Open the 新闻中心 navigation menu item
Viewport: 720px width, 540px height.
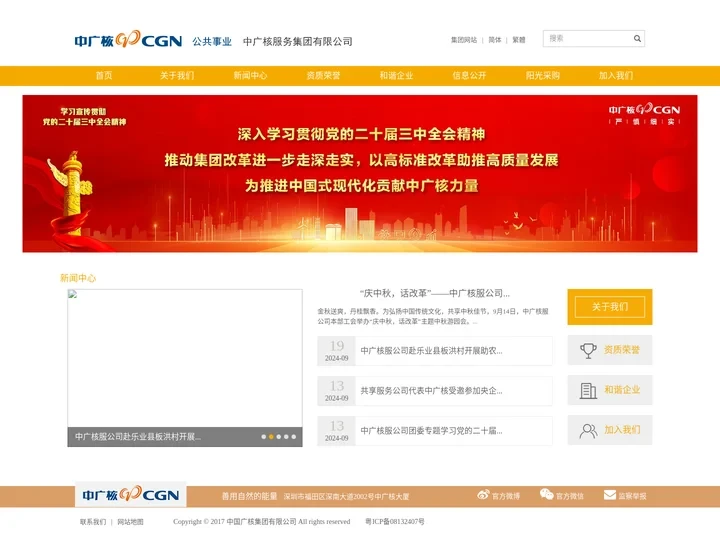[x=250, y=76]
